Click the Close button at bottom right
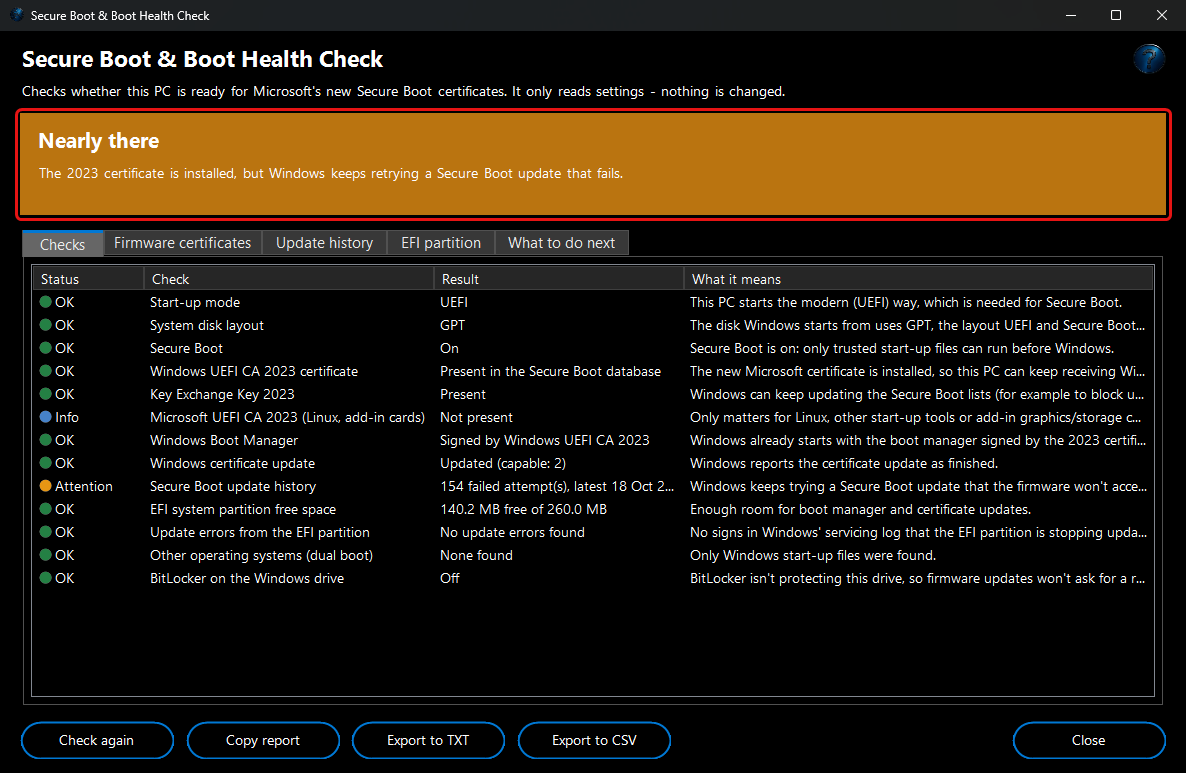The image size is (1186, 773). [x=1088, y=740]
